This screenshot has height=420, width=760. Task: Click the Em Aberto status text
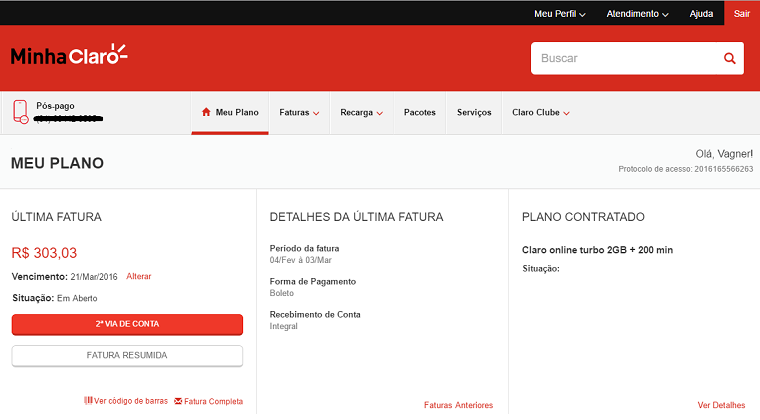pos(77,298)
